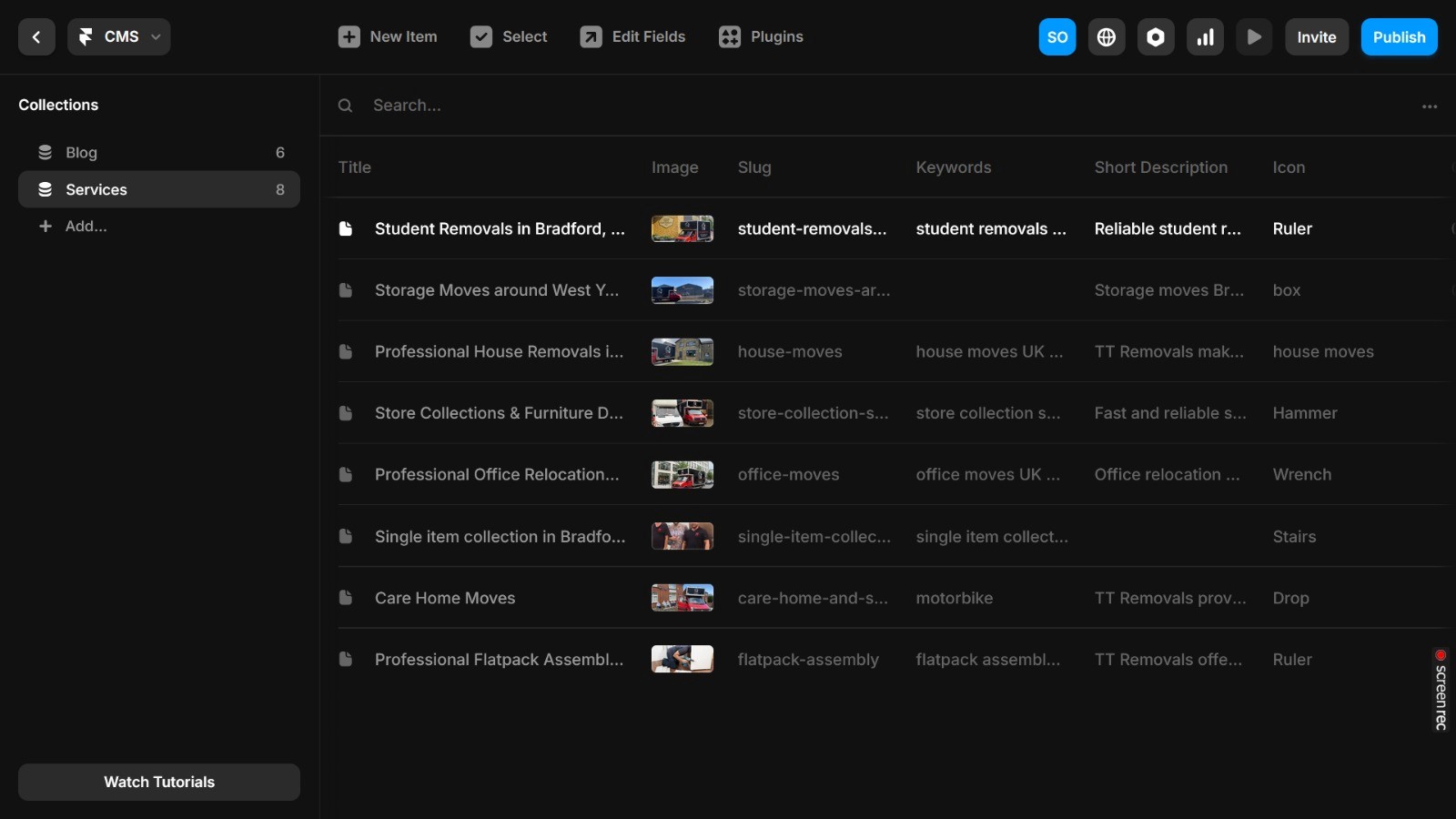This screenshot has width=1456, height=819.
Task: Click the Title column header
Action: pyautogui.click(x=354, y=167)
